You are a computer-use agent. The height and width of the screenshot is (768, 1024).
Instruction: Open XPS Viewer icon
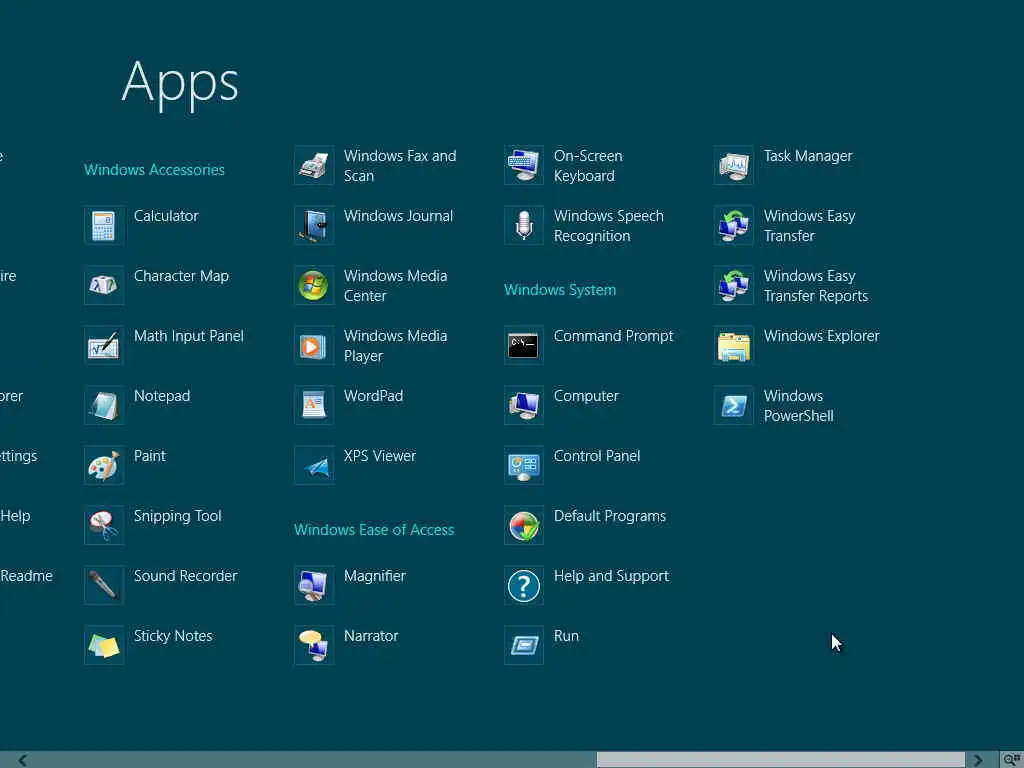(x=314, y=466)
